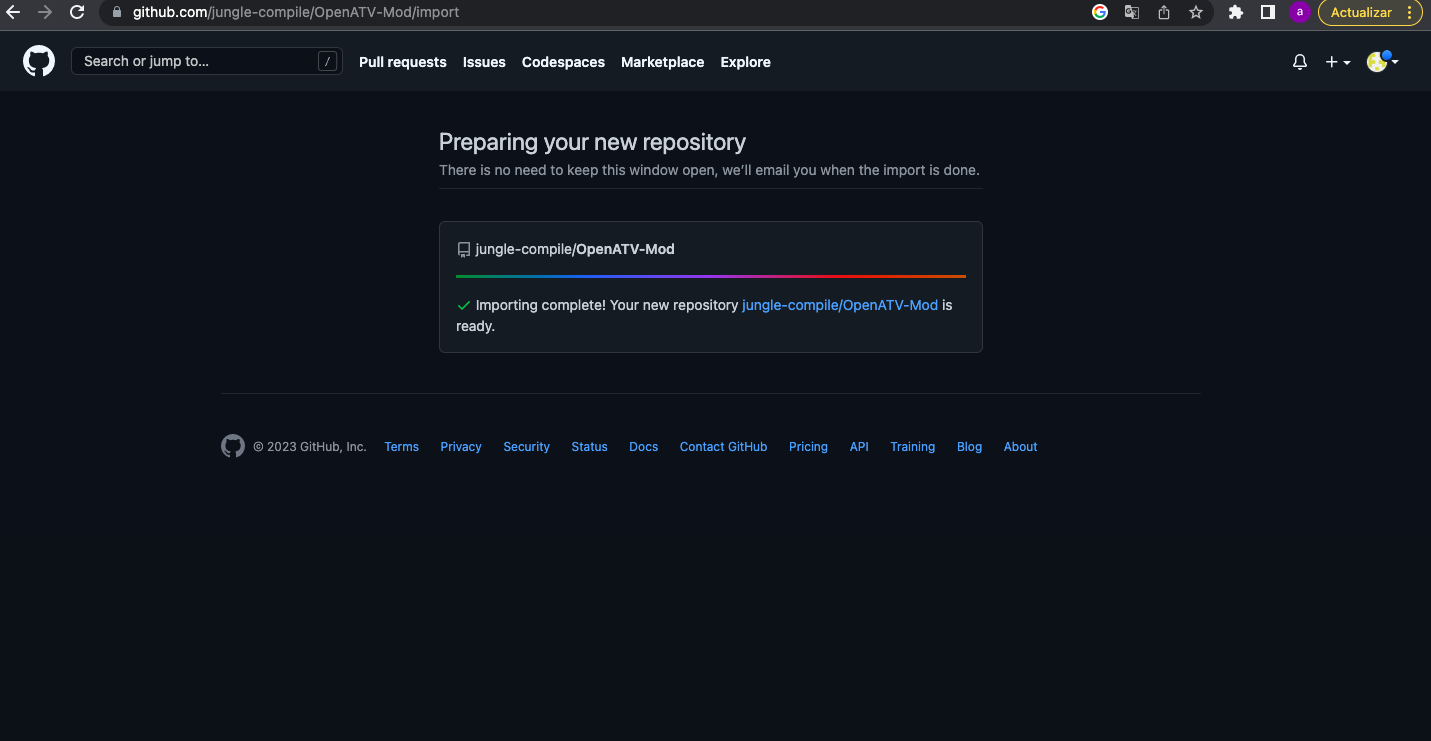Open the notifications bell

point(1299,62)
